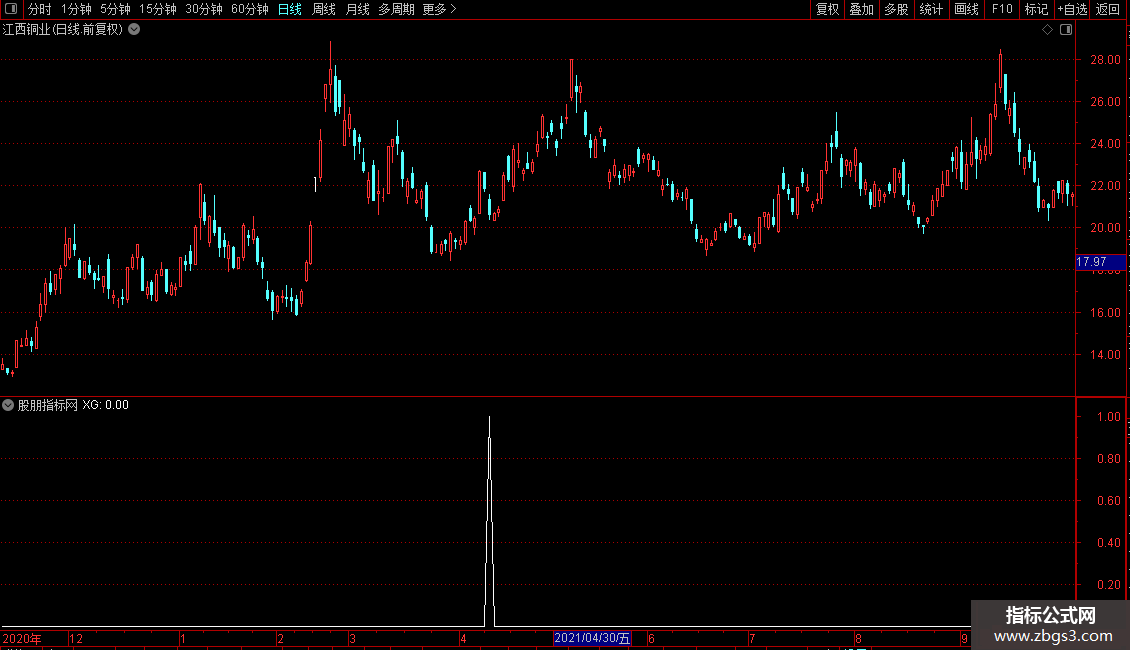Screen dimensions: 1130x650
Task: Click the XG signal spike line
Action: pos(489,519)
